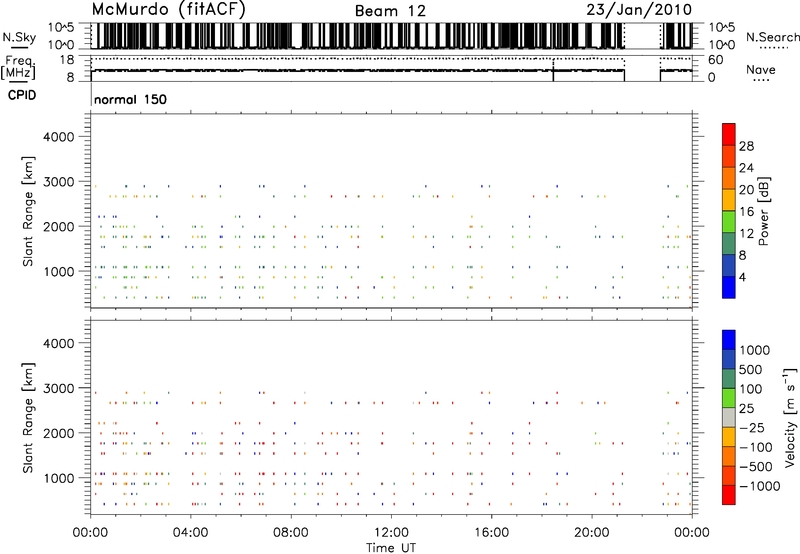This screenshot has height=554, width=800.
Task: Select the 'normal 150' CPID text
Action: click(131, 99)
